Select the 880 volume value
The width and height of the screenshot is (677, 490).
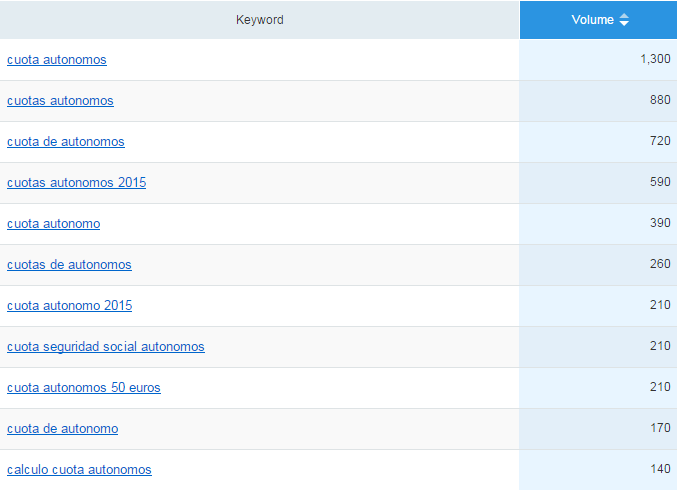point(660,101)
